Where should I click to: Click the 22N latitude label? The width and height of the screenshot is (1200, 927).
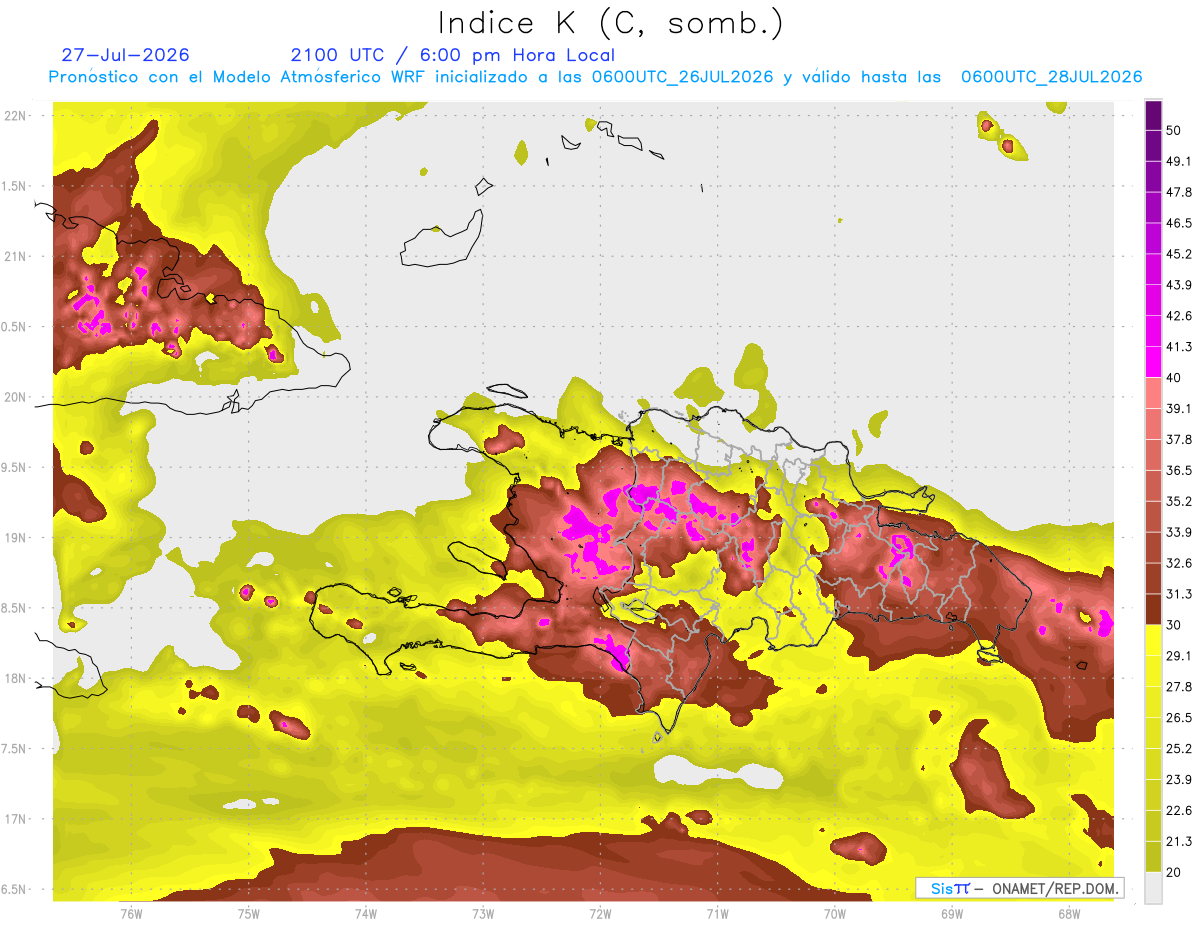coord(15,115)
